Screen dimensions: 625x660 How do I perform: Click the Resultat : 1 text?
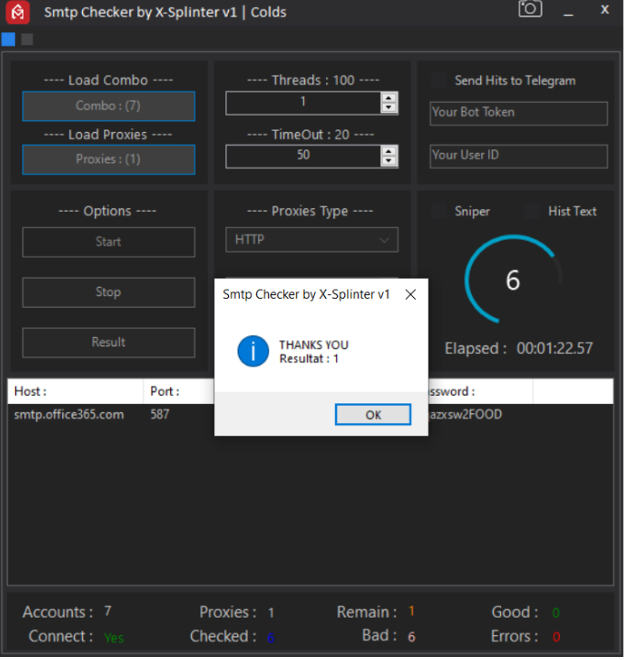point(309,359)
